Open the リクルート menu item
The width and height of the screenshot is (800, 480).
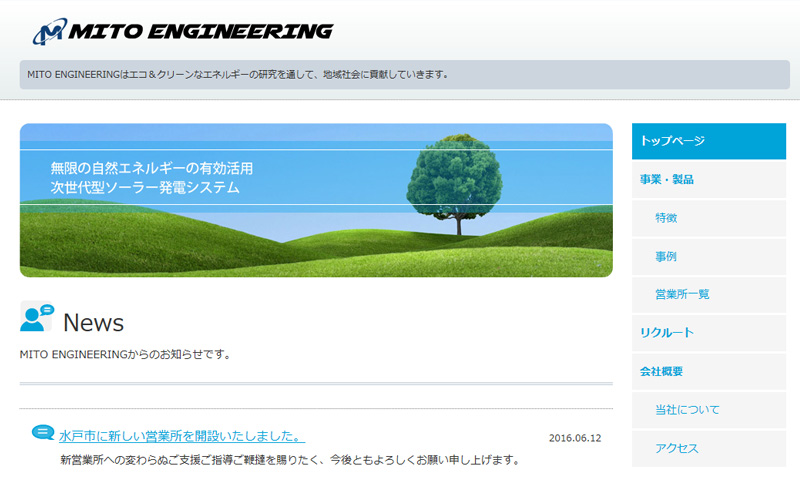pos(709,333)
